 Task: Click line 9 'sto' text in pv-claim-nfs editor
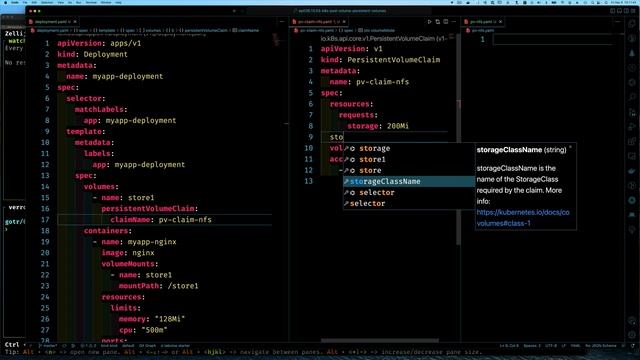click(337, 137)
